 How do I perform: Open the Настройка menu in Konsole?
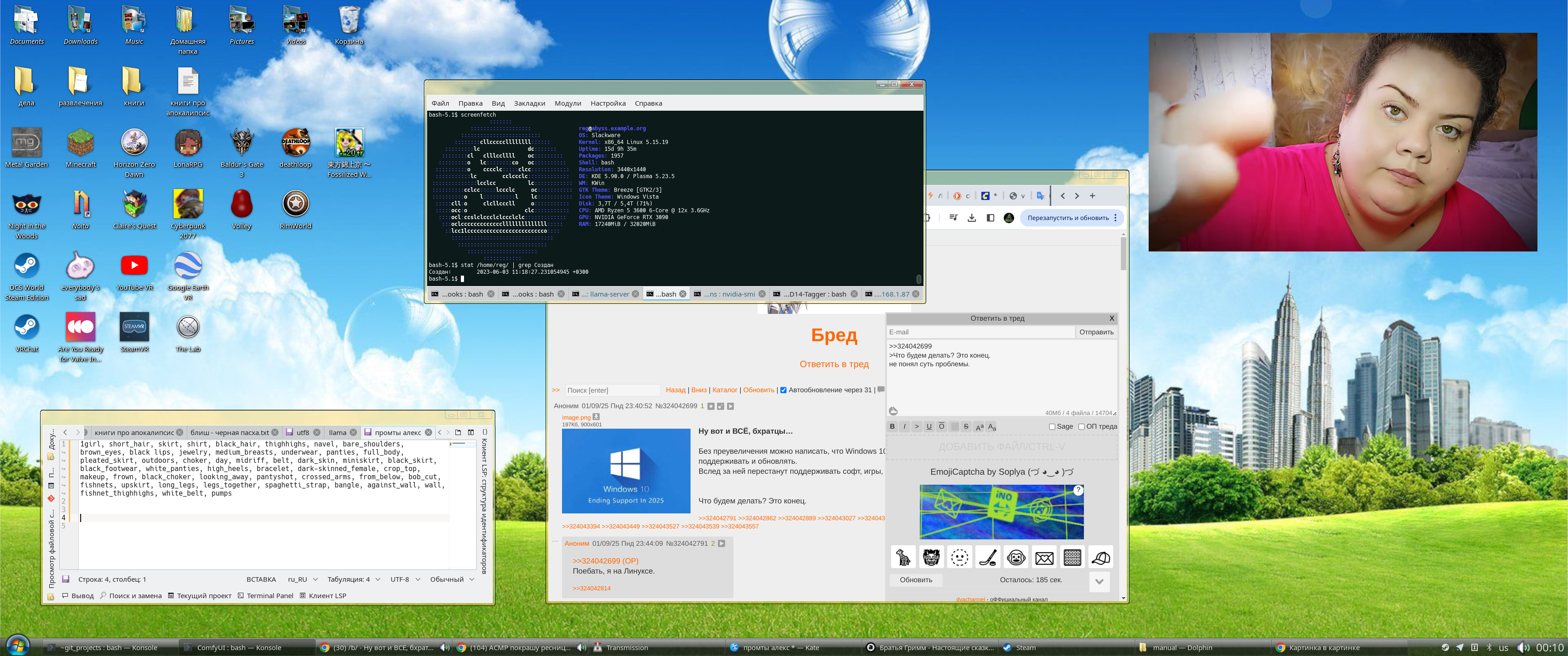608,103
